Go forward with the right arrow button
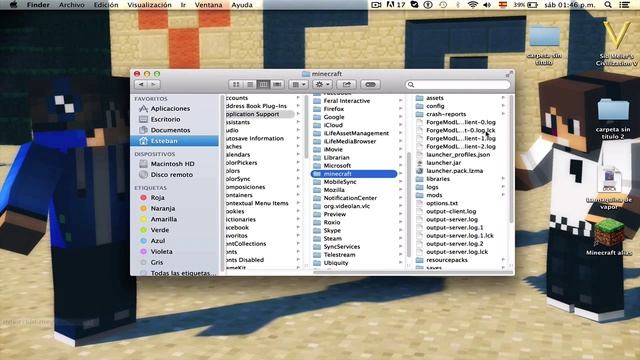This screenshot has width=640, height=360. [x=153, y=84]
